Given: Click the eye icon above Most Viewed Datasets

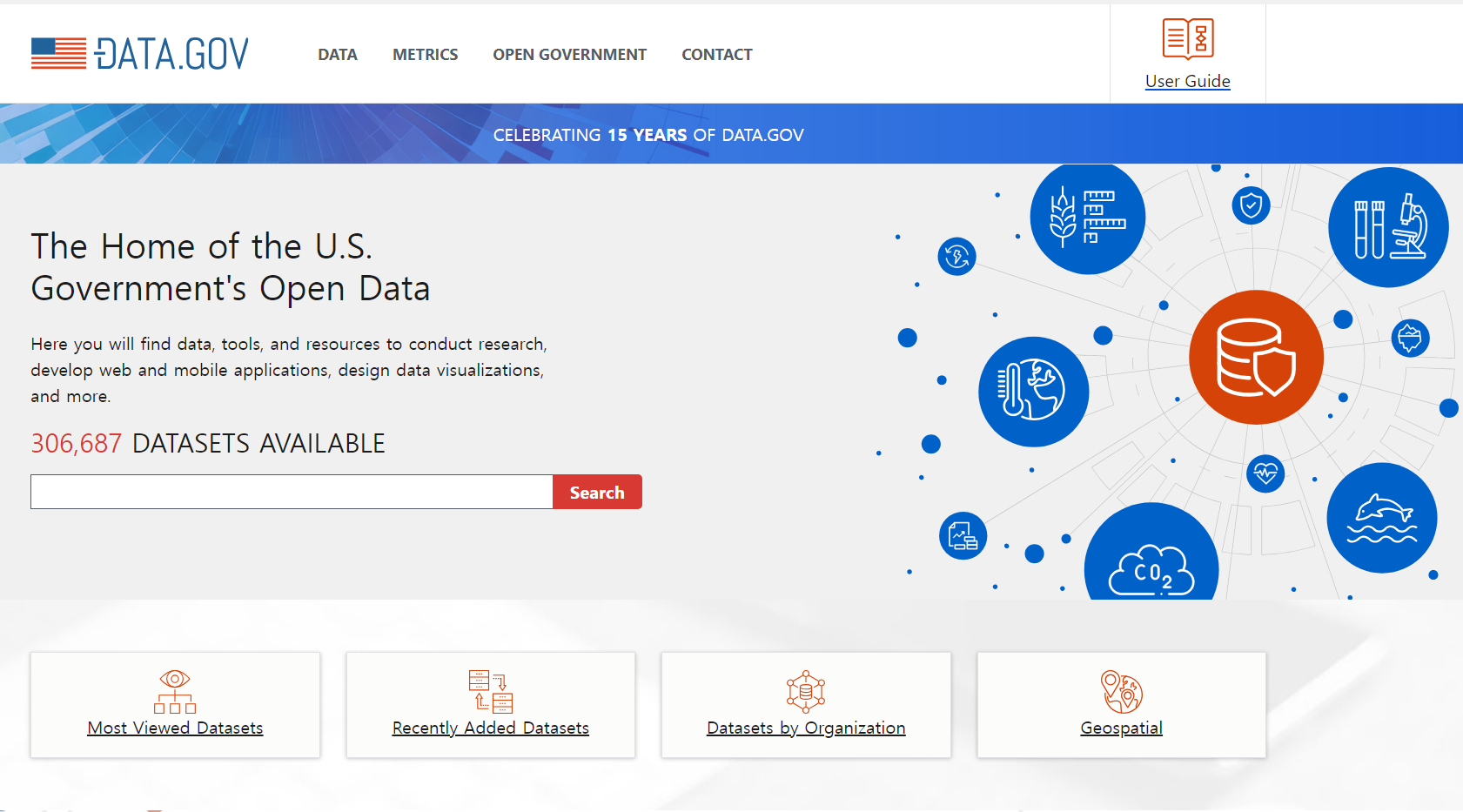Looking at the screenshot, I should click(175, 692).
